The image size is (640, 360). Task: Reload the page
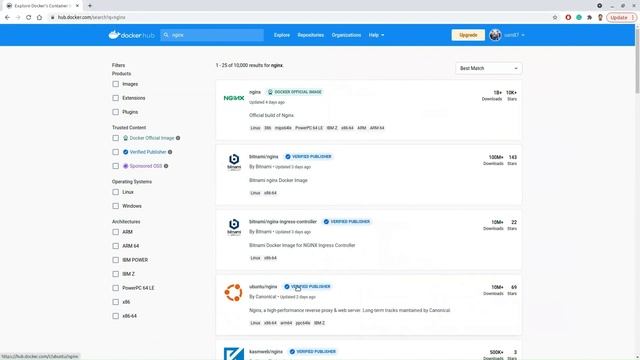pyautogui.click(x=29, y=18)
